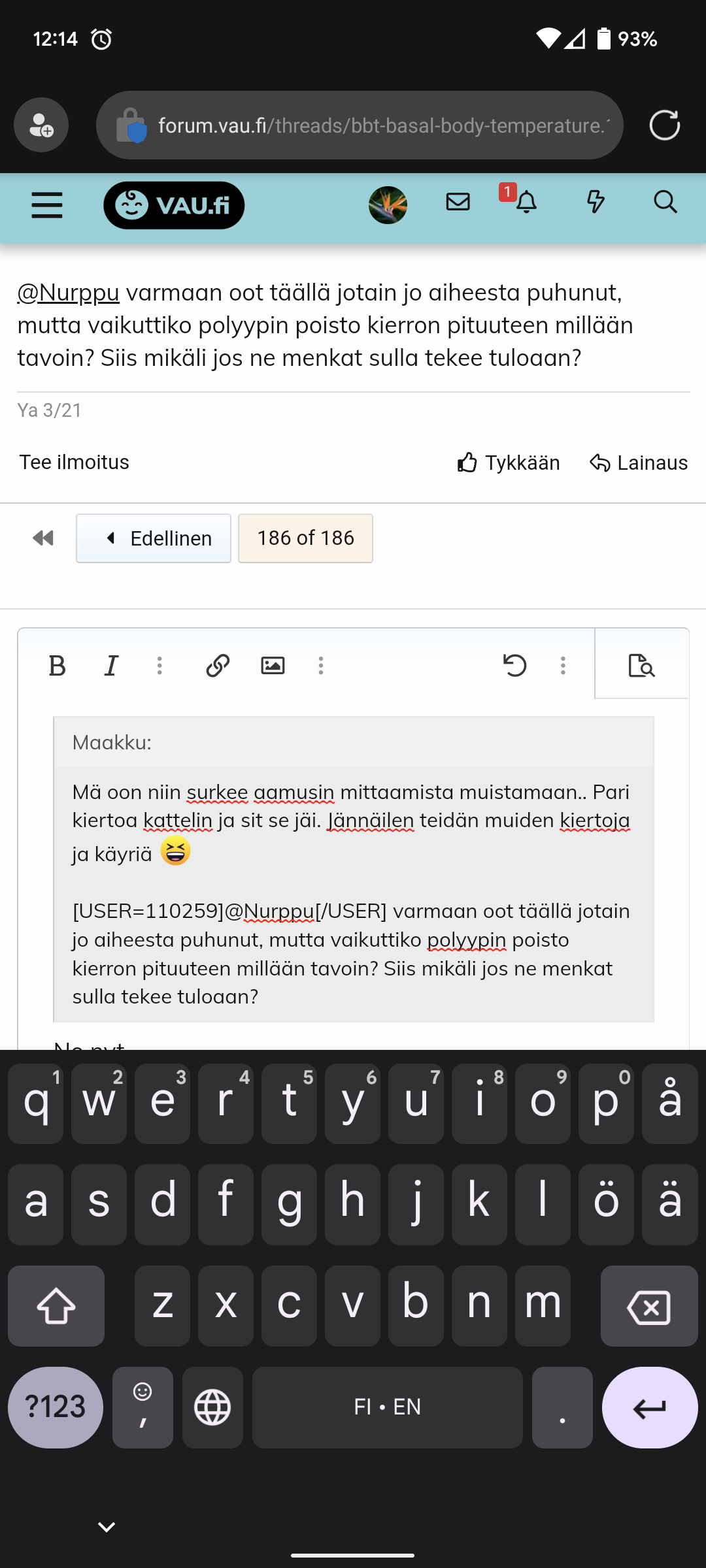Quote the post using Lainaus

tap(639, 463)
